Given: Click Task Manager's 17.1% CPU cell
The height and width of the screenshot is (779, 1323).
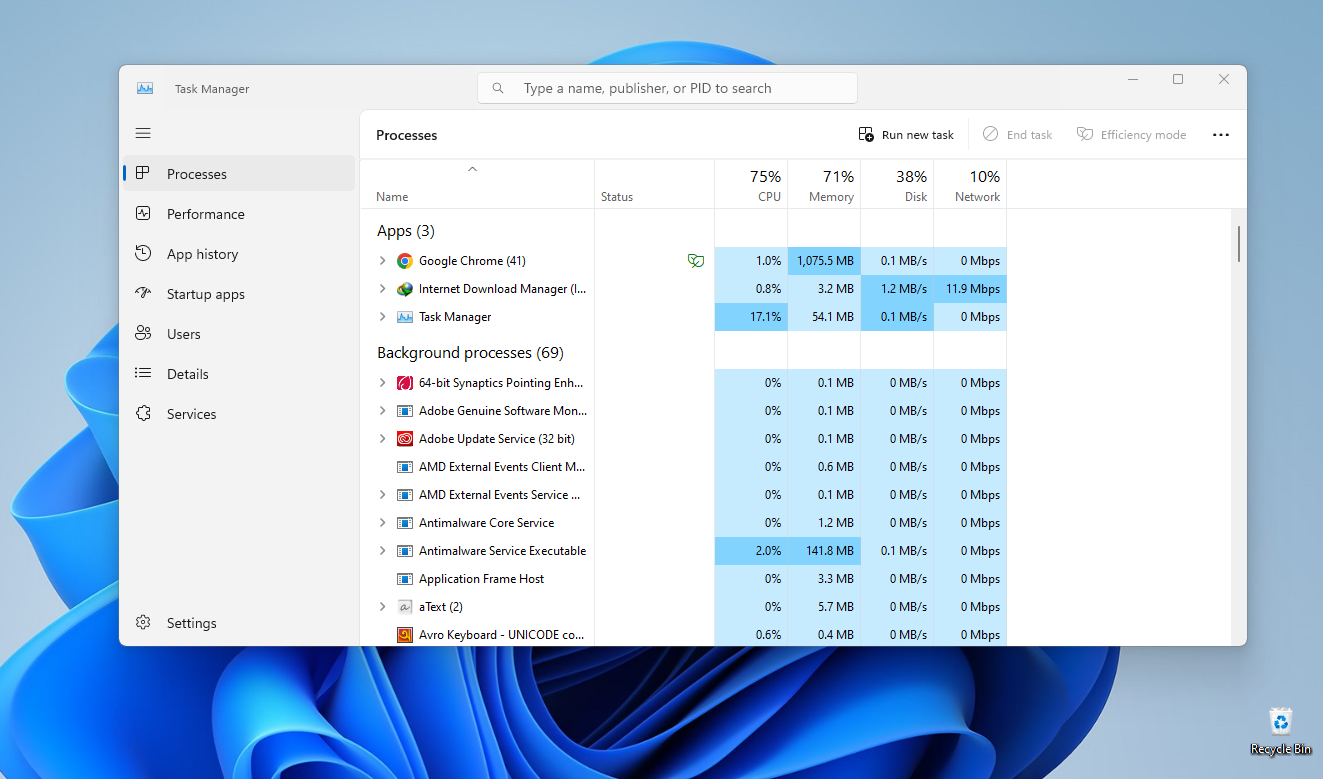Looking at the screenshot, I should pos(751,317).
